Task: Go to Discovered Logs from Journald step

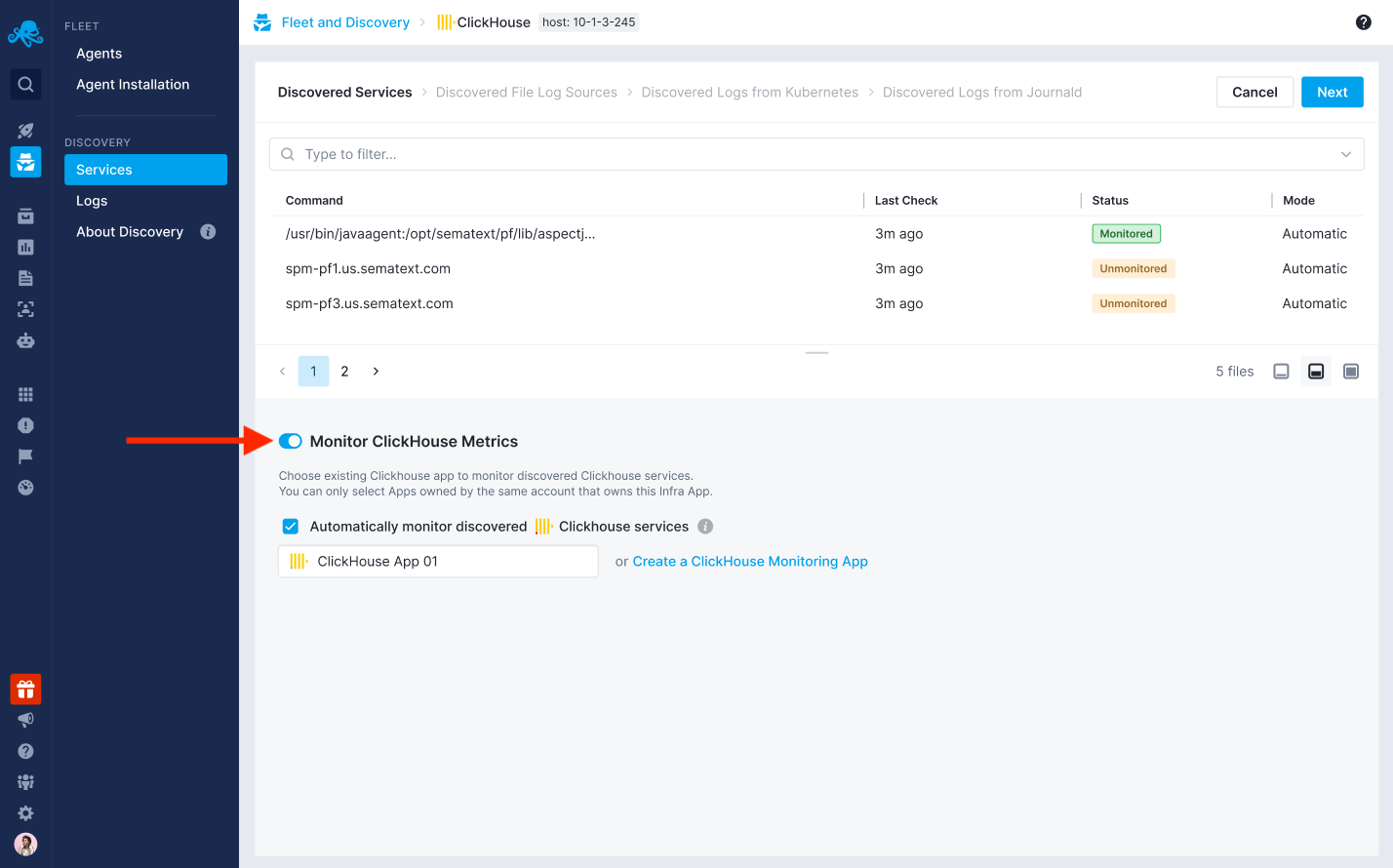Action: coord(982,93)
